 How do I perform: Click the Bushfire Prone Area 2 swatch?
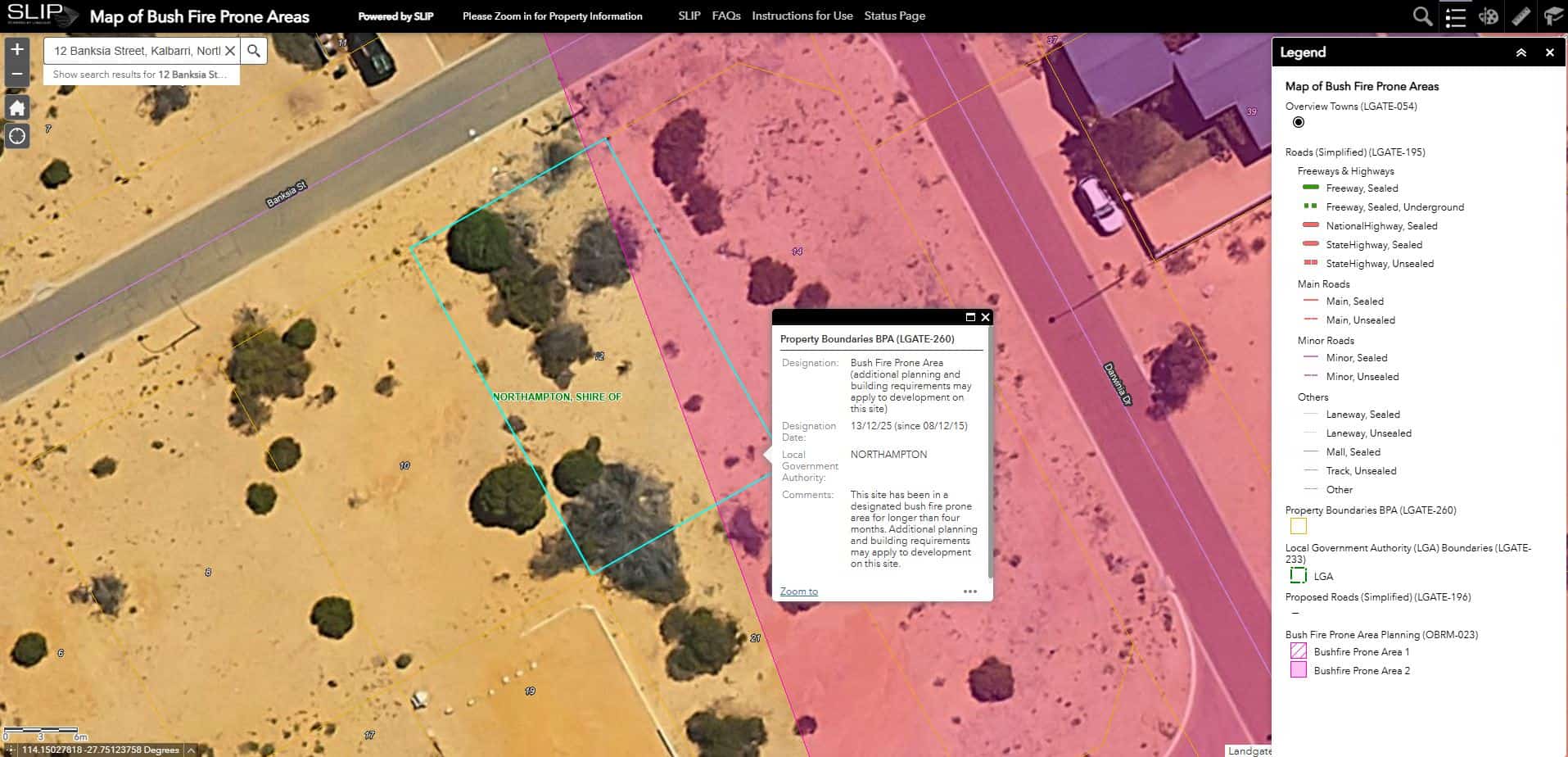tap(1299, 670)
